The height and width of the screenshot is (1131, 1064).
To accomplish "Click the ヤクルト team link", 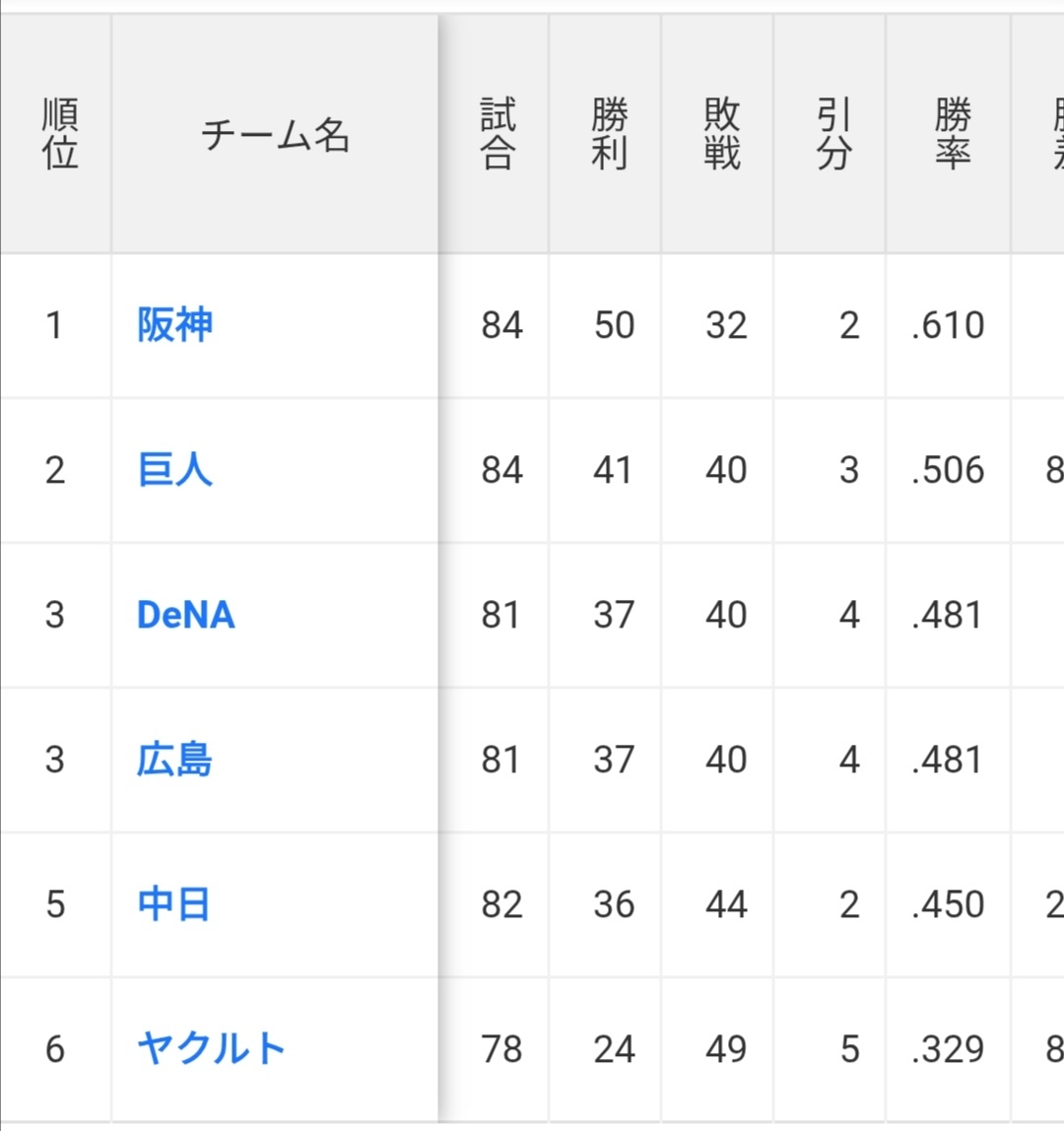I will (x=211, y=1048).
